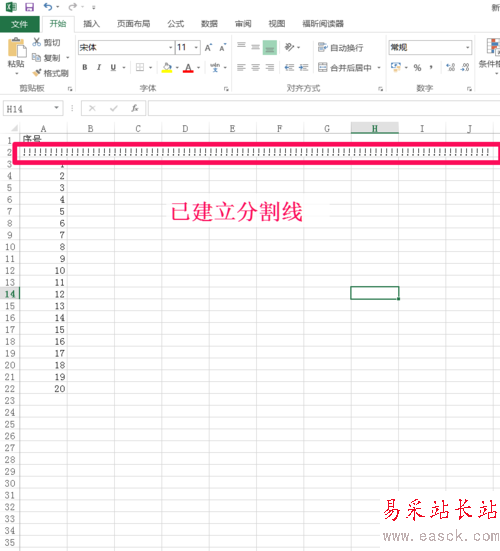Apply comma style
Image resolution: width=500 pixels, height=551 pixels.
[431, 67]
